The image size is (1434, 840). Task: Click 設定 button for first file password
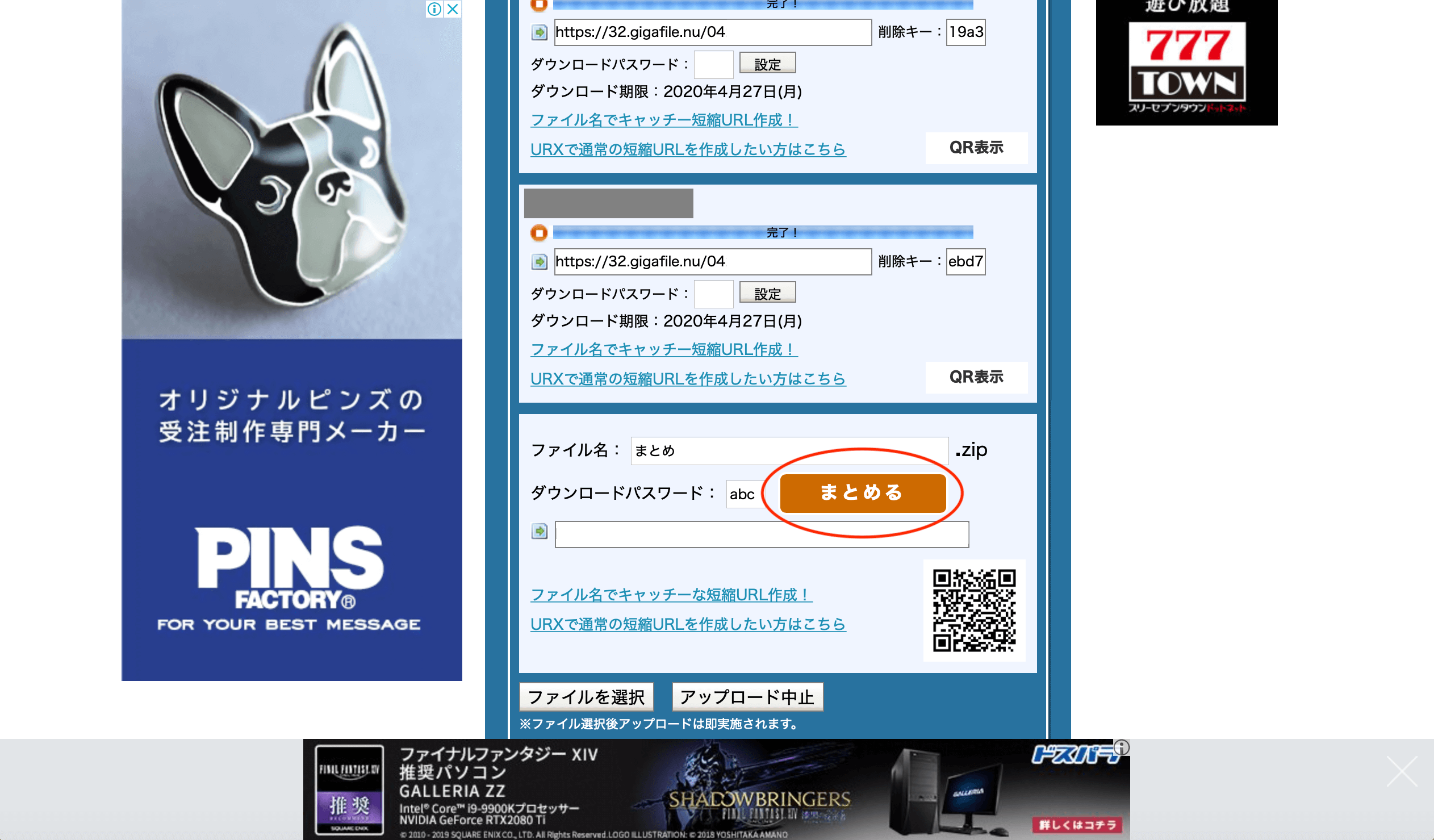click(766, 64)
